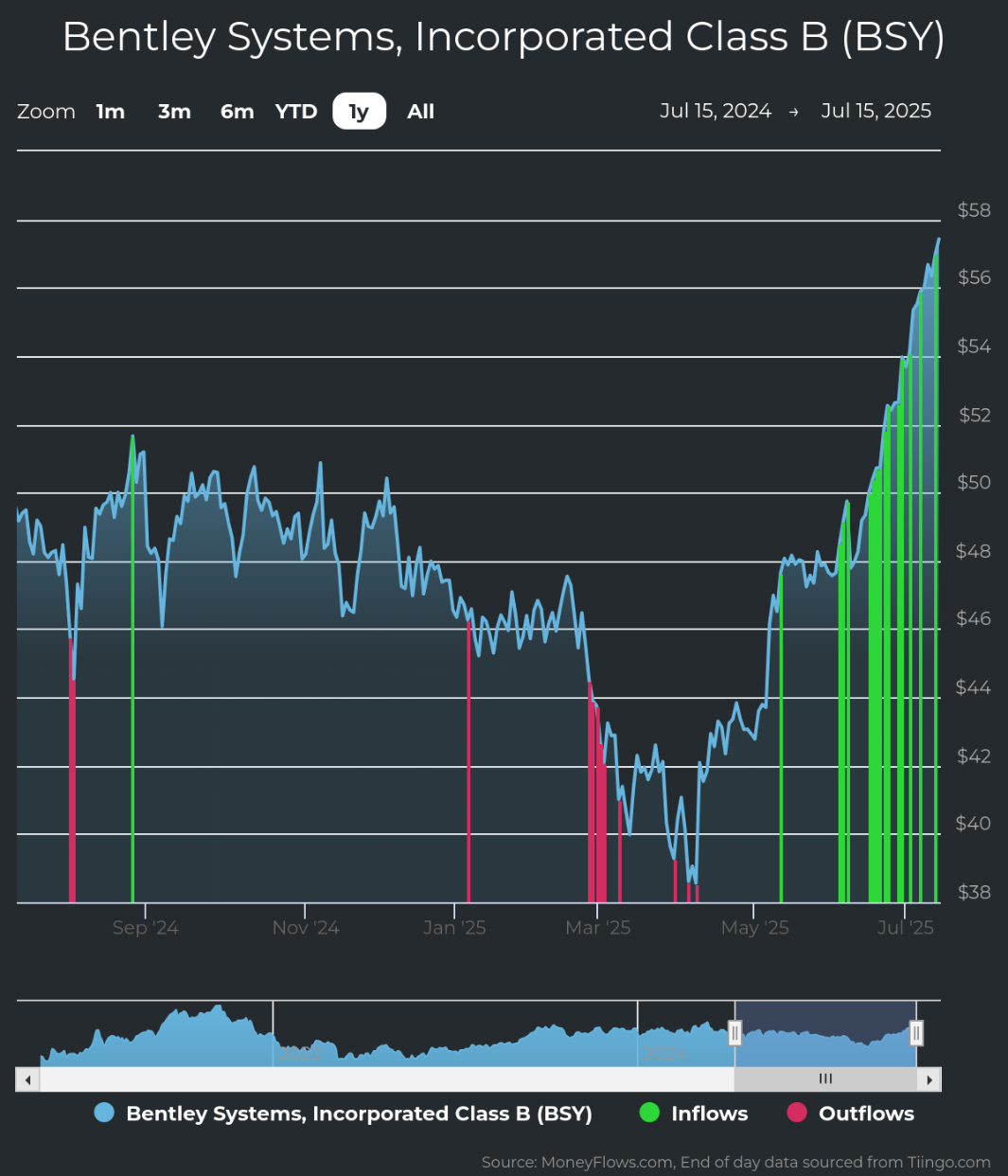1008x1176 pixels.
Task: Click the green inflow bar after May '25
Action: click(781, 739)
